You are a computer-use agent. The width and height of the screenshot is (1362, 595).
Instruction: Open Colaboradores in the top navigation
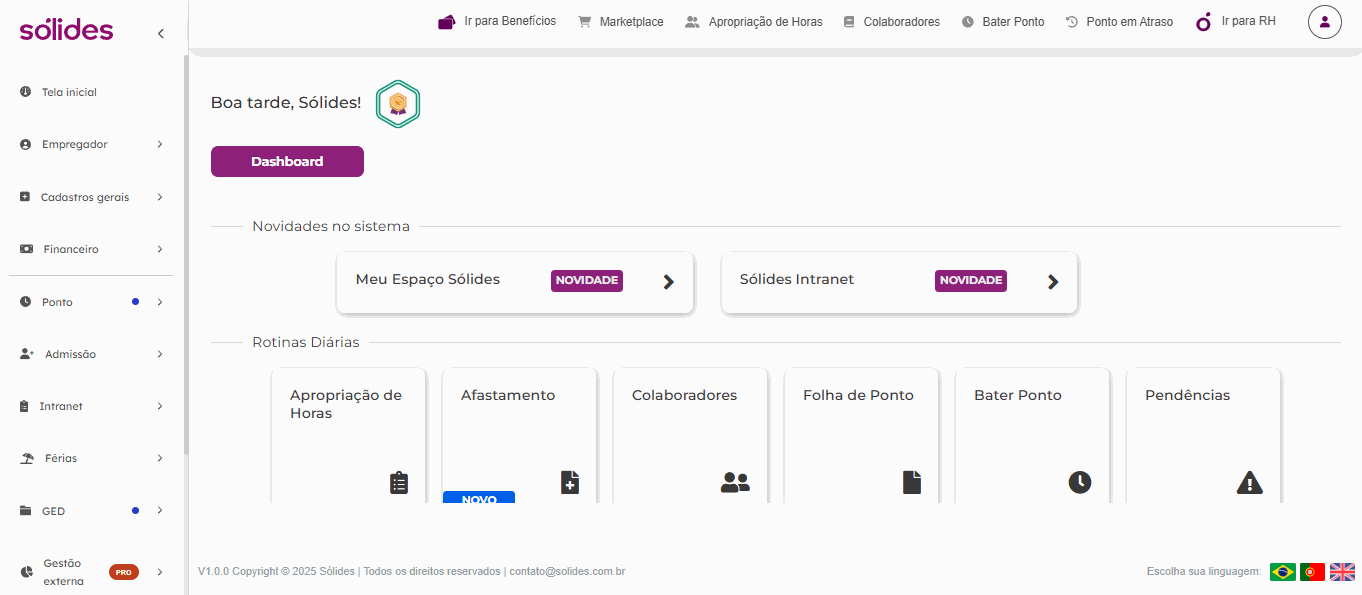coord(891,22)
